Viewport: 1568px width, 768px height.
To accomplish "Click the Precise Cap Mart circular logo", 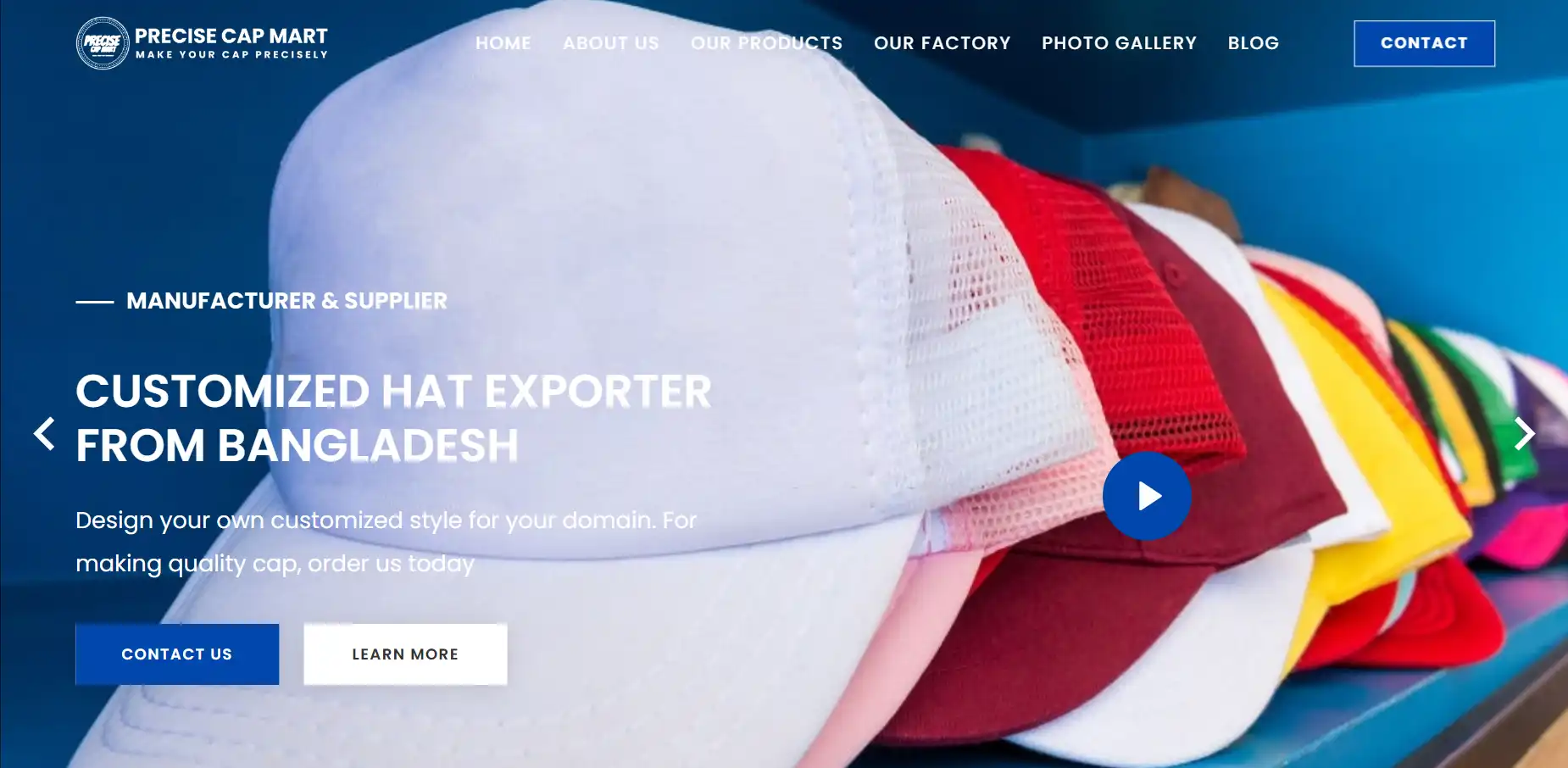I will [103, 43].
